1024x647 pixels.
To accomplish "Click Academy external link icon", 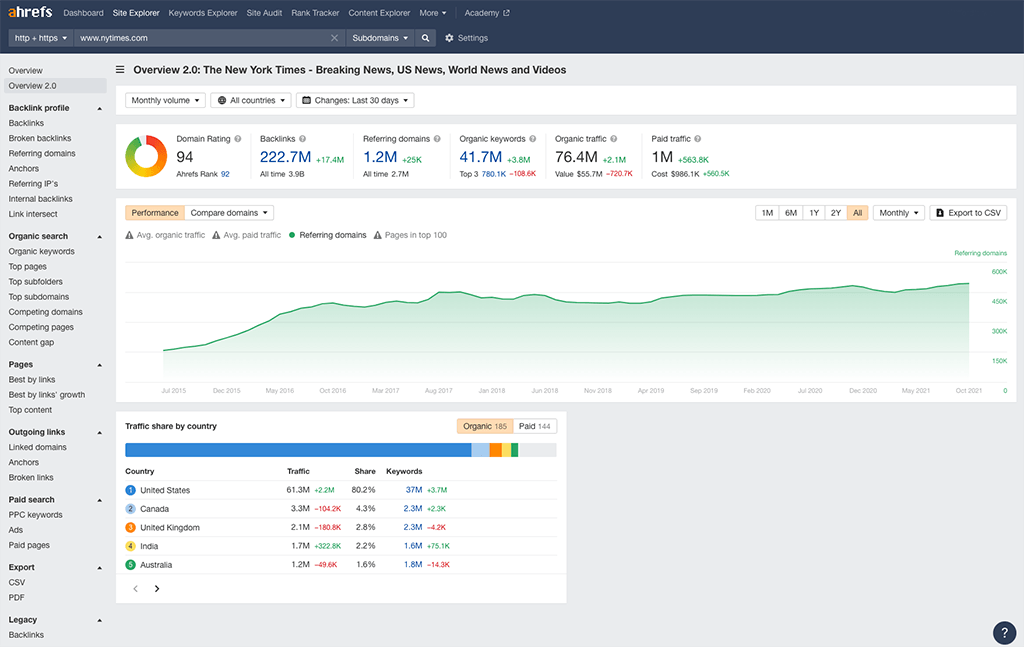I will (x=506, y=12).
